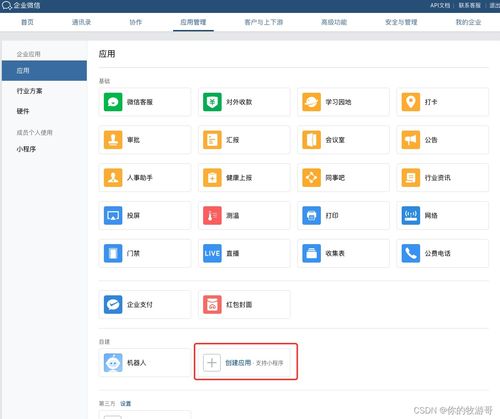Open the API文档 link
This screenshot has width=500, height=419.
click(440, 5)
